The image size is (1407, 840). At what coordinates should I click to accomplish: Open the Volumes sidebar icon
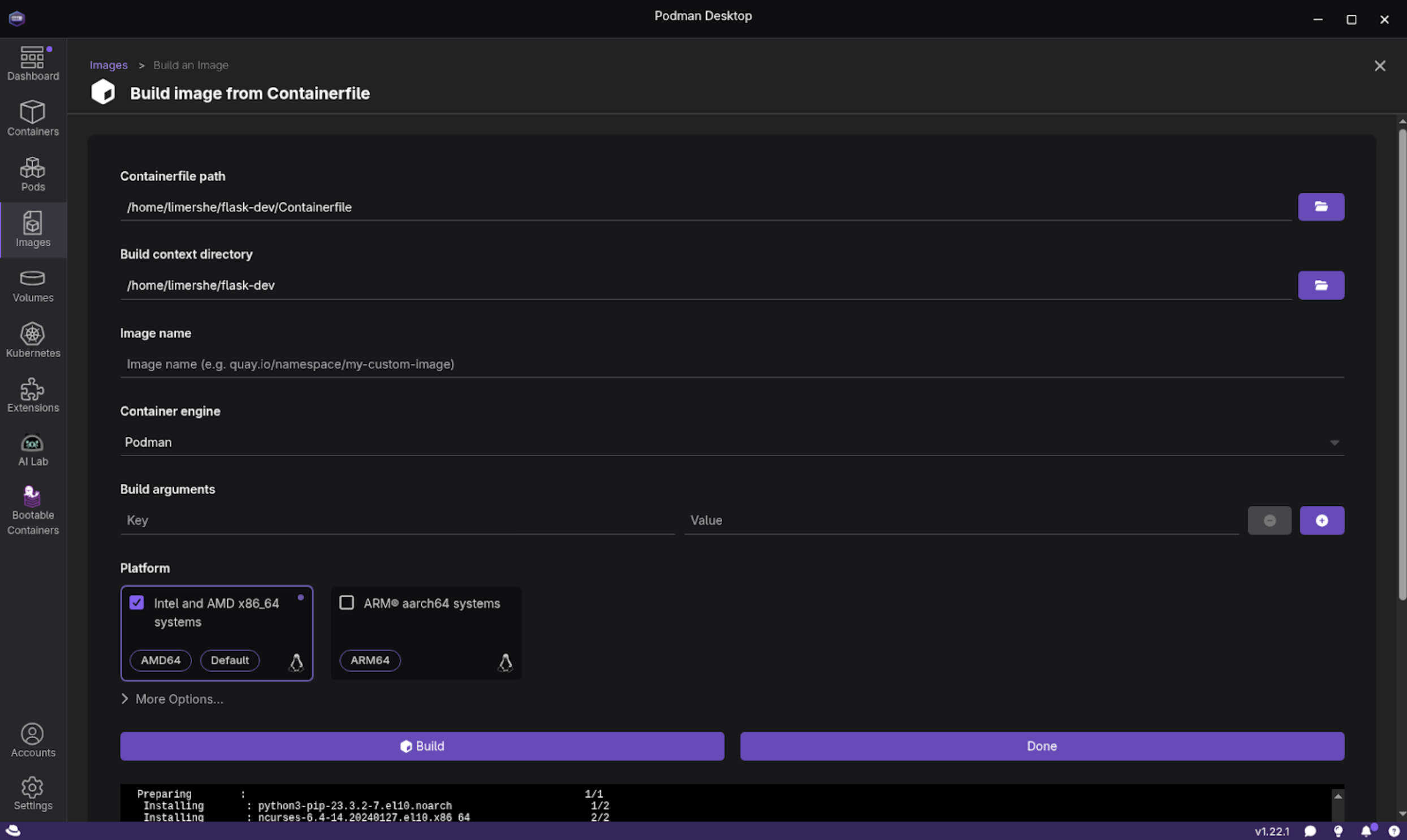pos(33,285)
